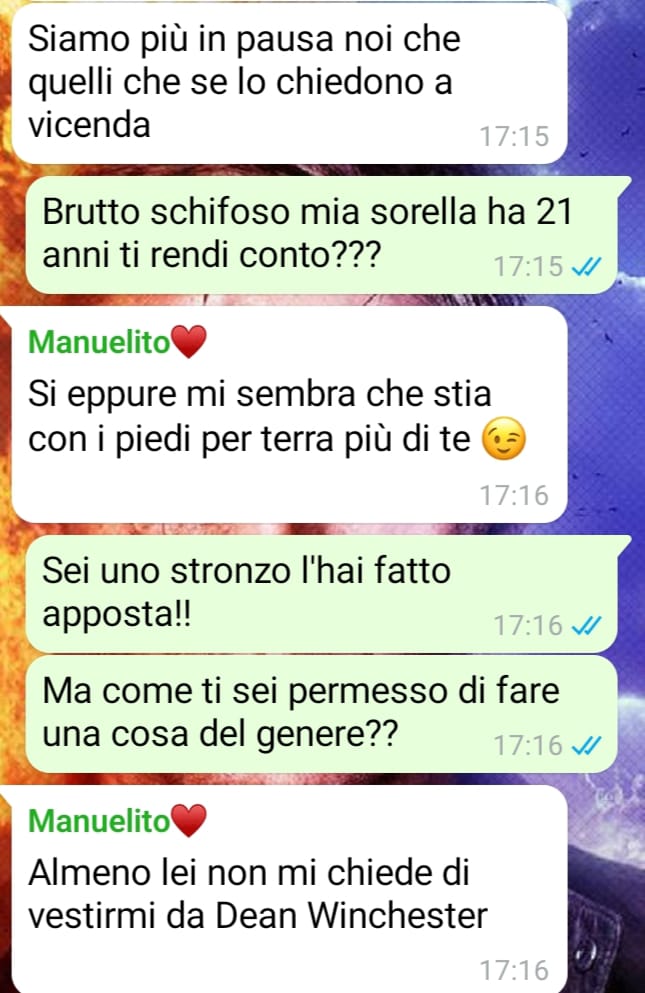Tap the 17:16 timestamp under the winking emoji message
The image size is (645, 993).
[514, 495]
